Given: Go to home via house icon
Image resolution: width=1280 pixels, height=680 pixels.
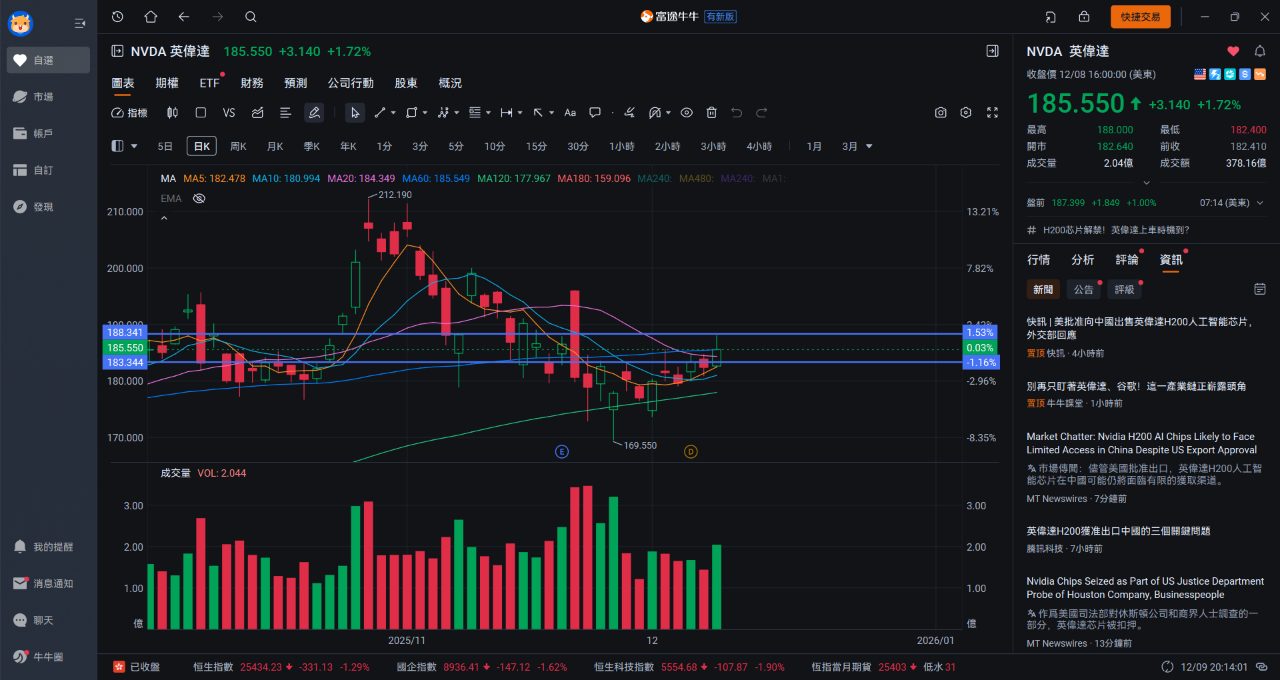Looking at the screenshot, I should coord(151,16).
